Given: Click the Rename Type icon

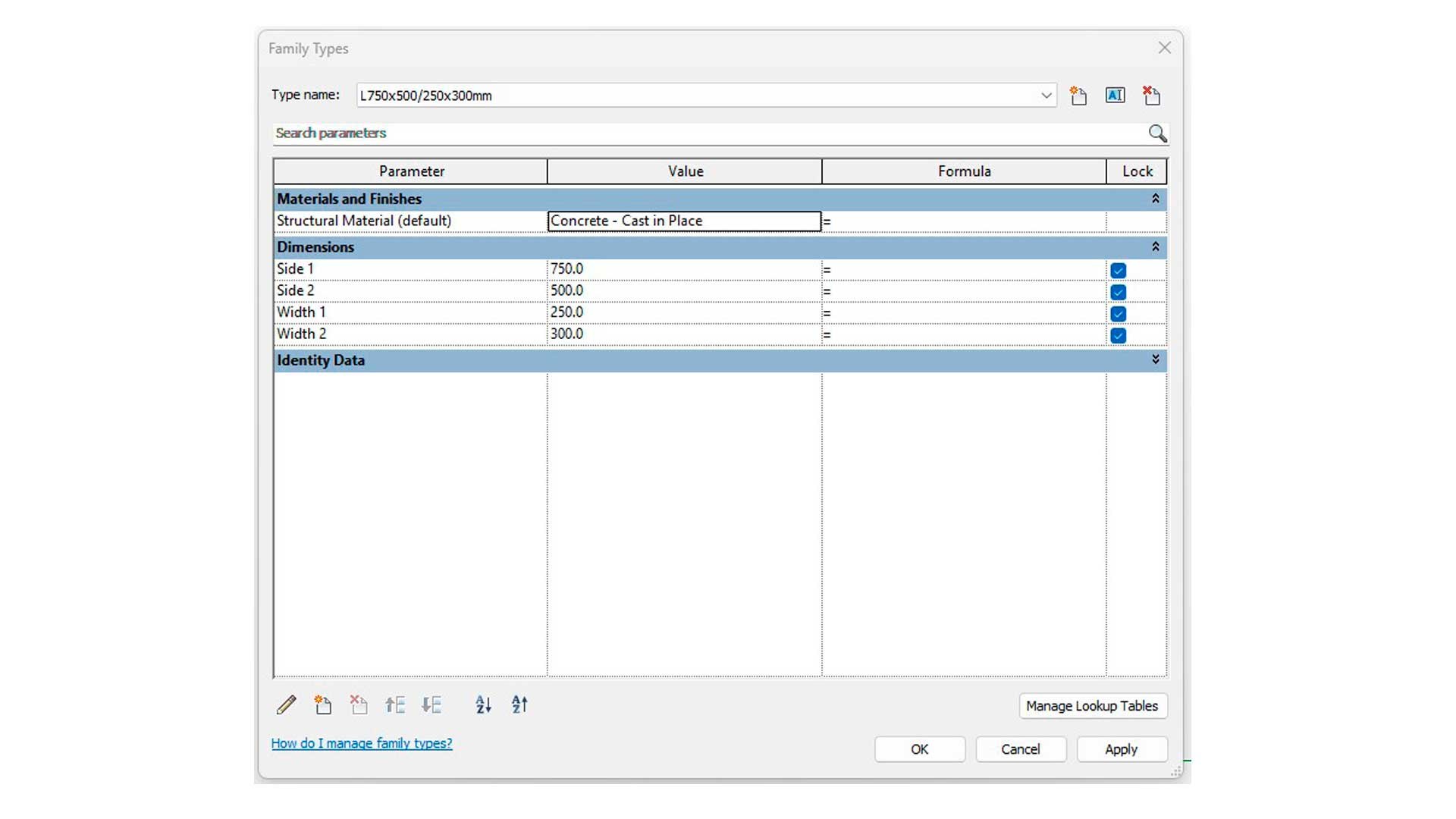Looking at the screenshot, I should [1115, 96].
